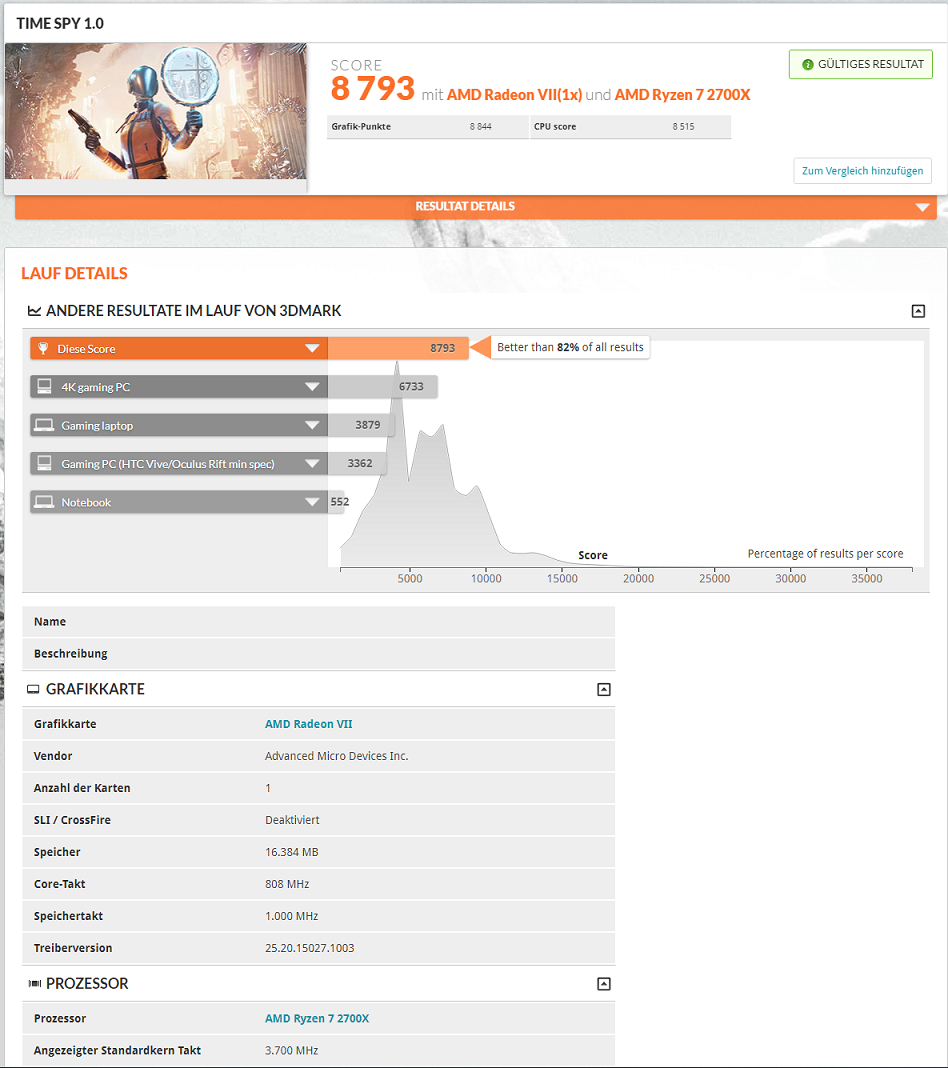Click the Grafik-Punkte 8 844 cell

click(x=428, y=127)
